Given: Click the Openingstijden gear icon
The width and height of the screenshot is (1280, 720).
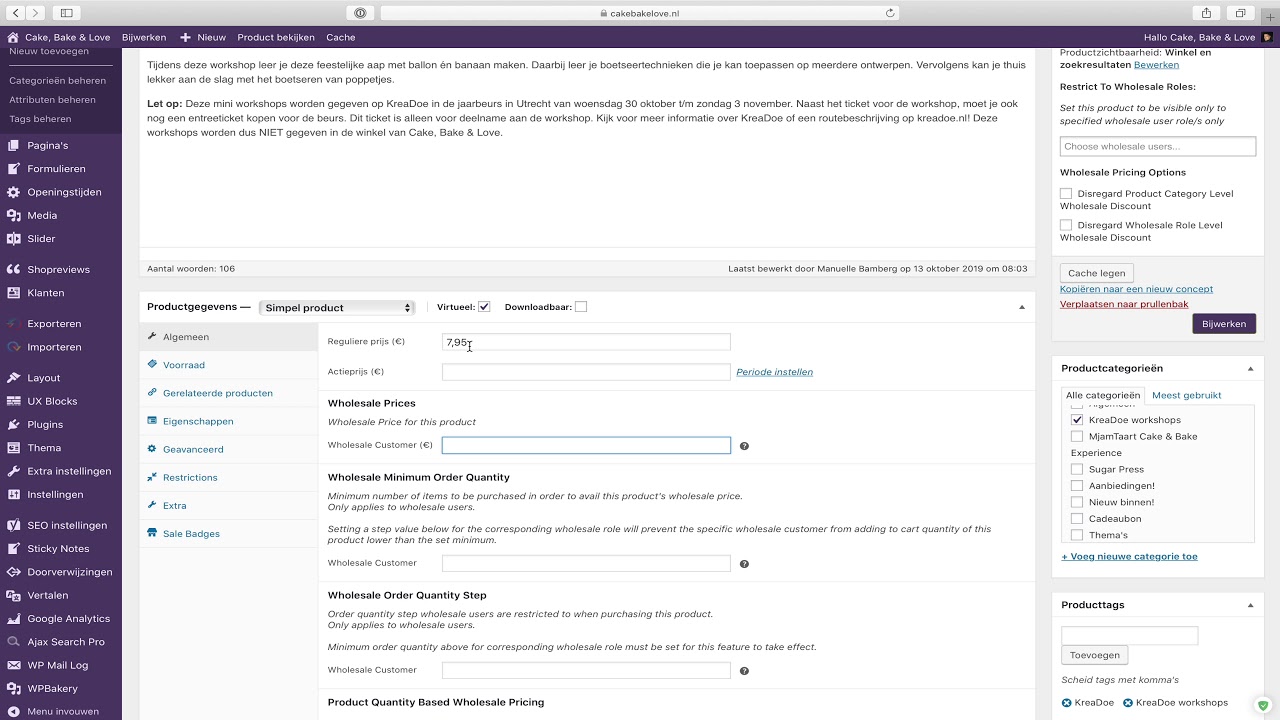Looking at the screenshot, I should point(13,192).
